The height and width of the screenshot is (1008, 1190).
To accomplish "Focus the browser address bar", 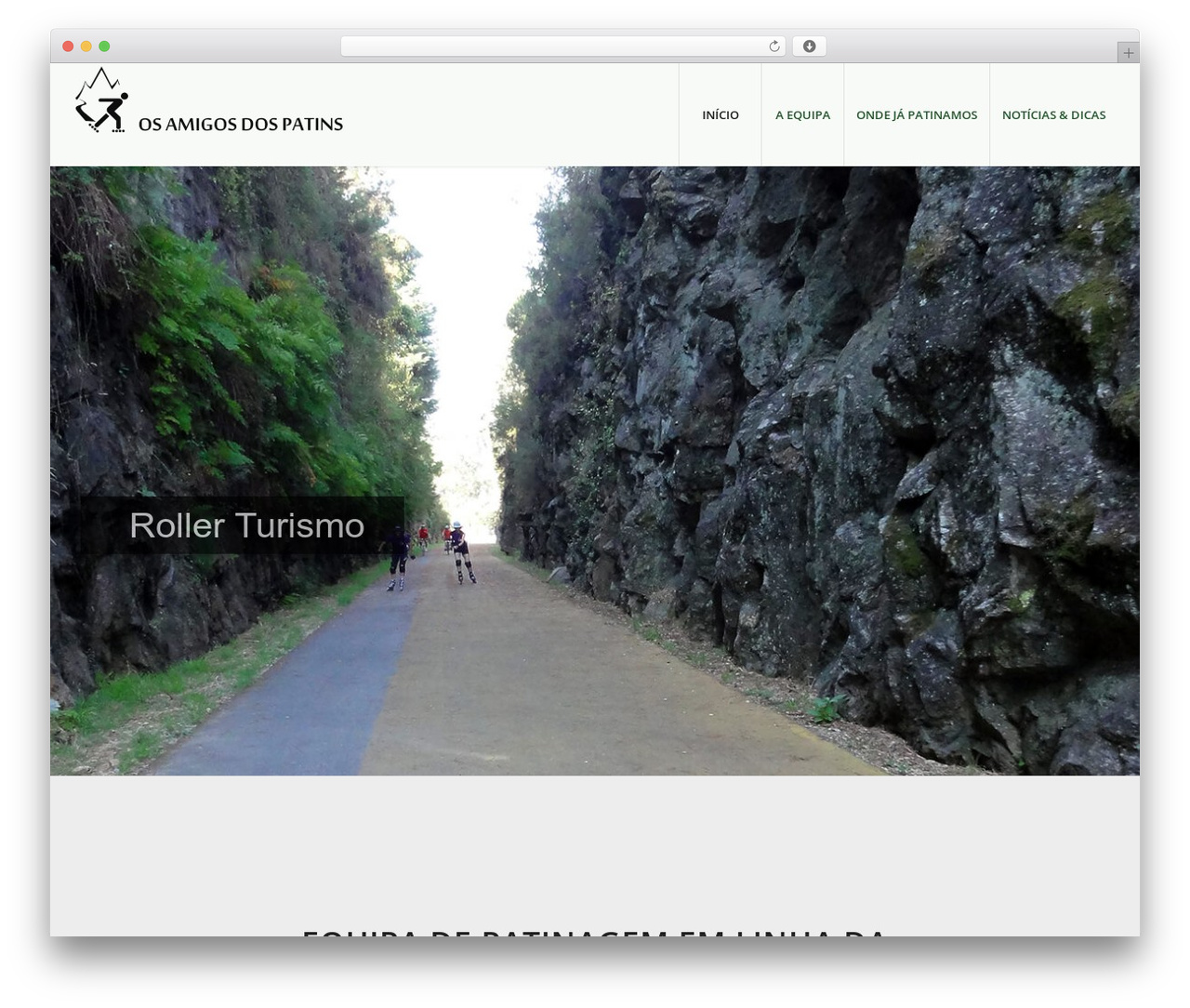I will (x=563, y=46).
